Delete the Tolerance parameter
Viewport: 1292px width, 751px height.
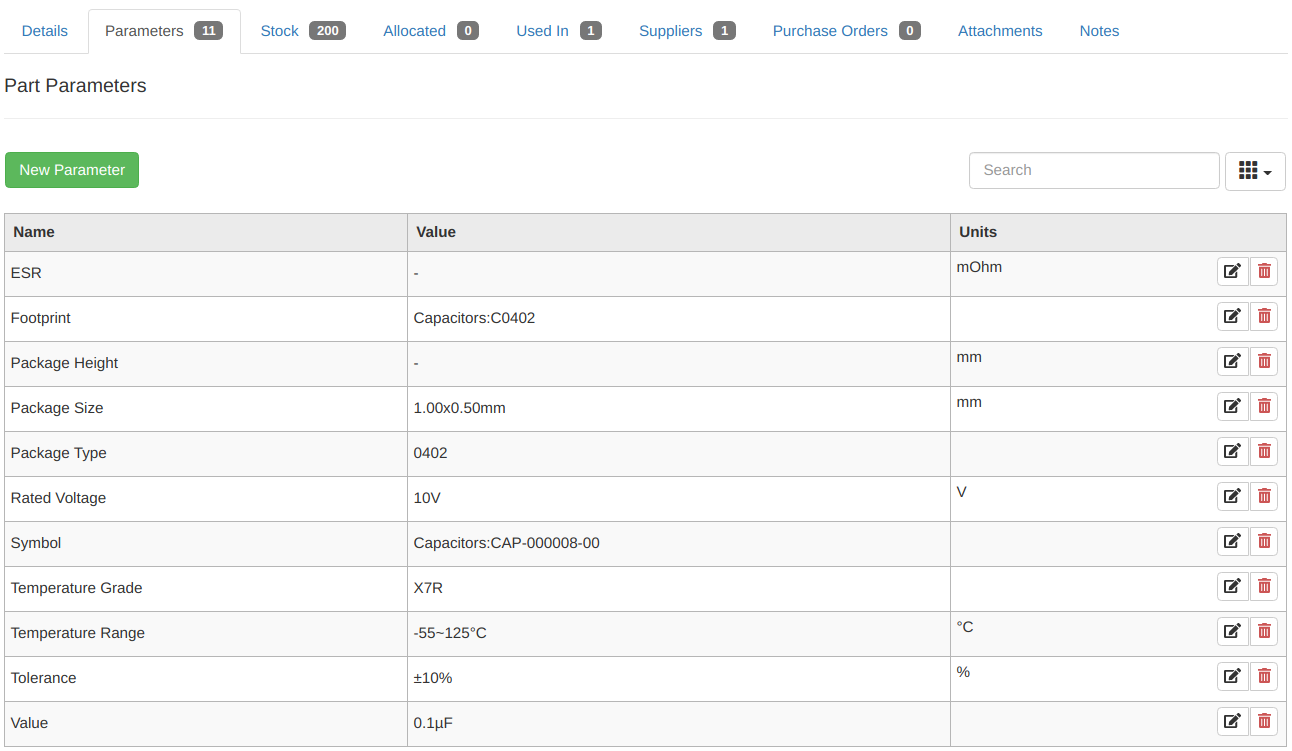click(1264, 676)
